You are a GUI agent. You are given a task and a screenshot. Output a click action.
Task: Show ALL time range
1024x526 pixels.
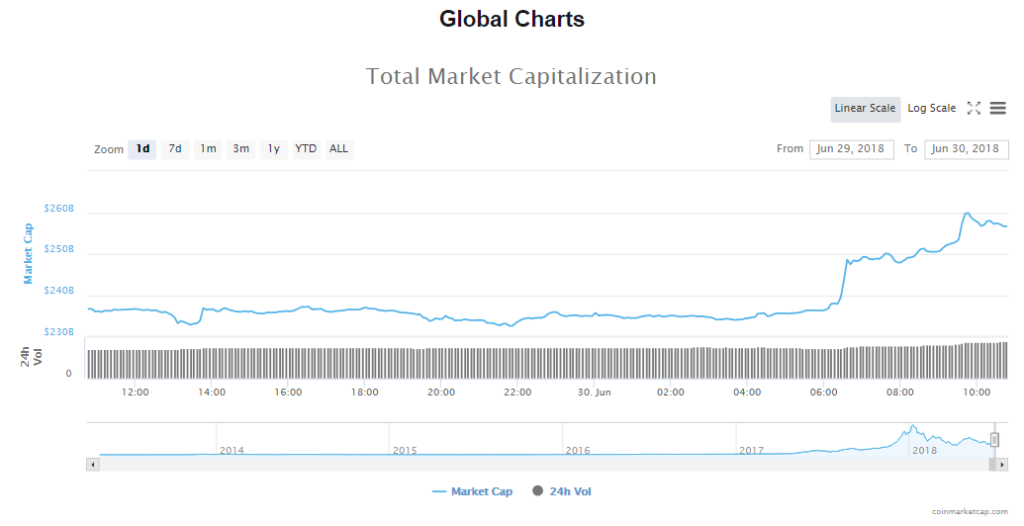click(339, 149)
